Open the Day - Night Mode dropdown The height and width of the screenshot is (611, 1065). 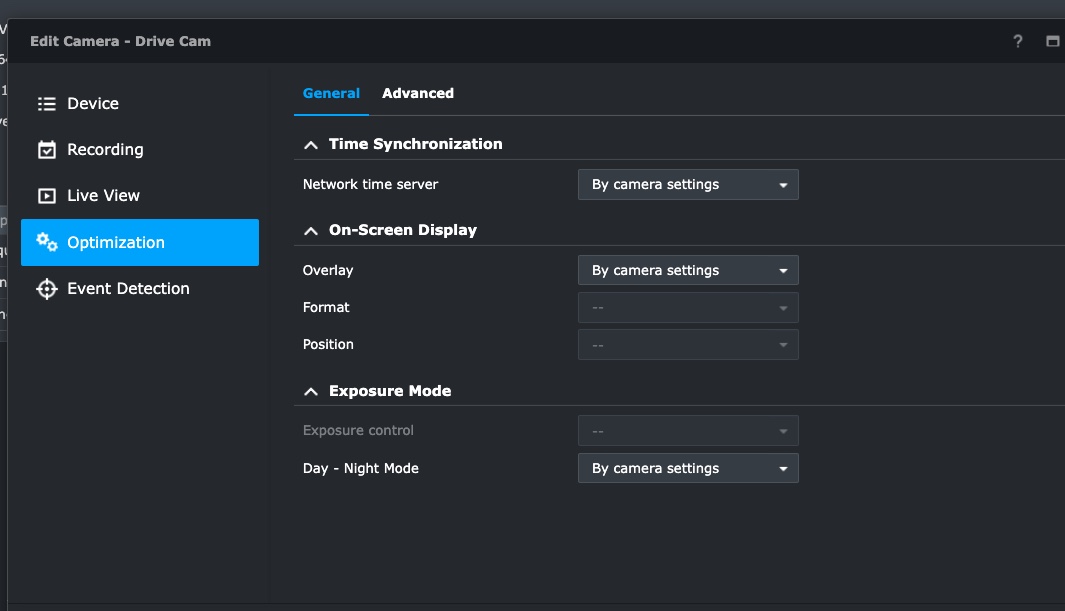pyautogui.click(x=687, y=468)
